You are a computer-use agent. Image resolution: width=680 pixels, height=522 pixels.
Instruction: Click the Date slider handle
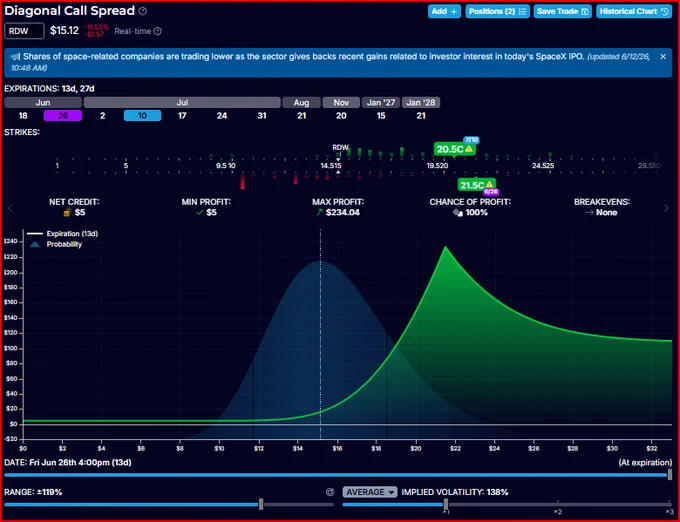pos(670,475)
